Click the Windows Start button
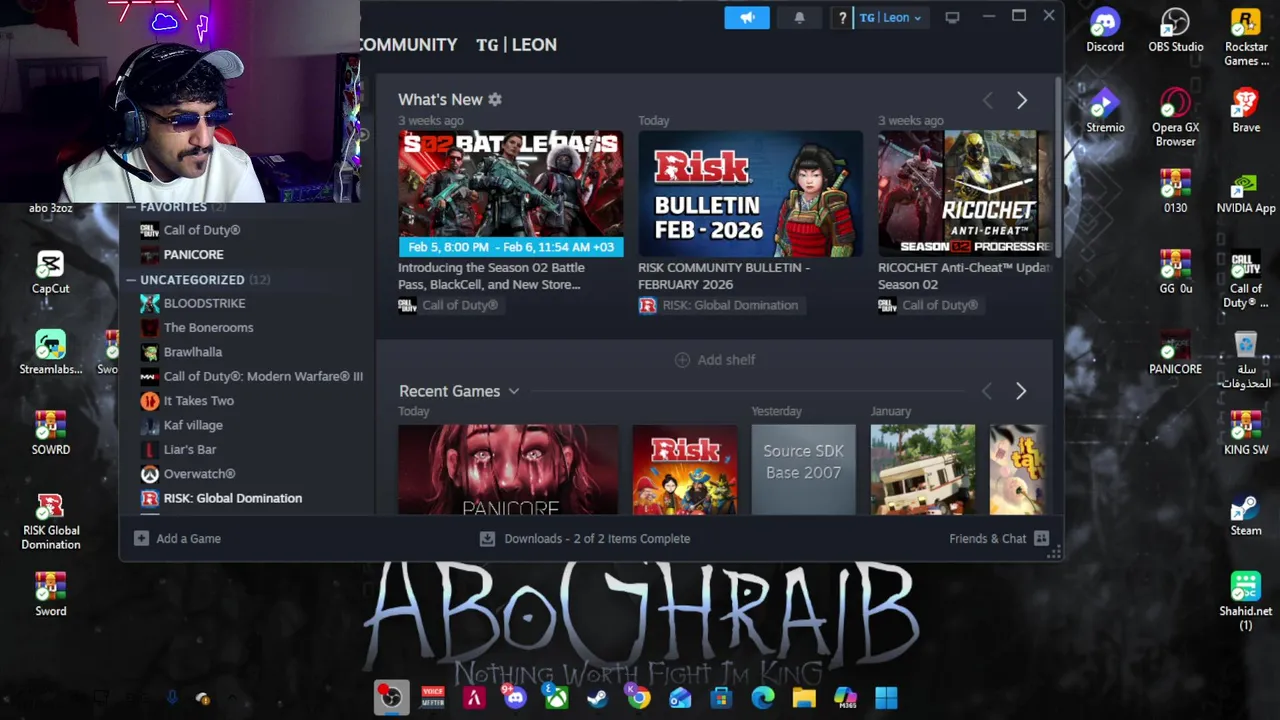The height and width of the screenshot is (720, 1280). tap(886, 697)
